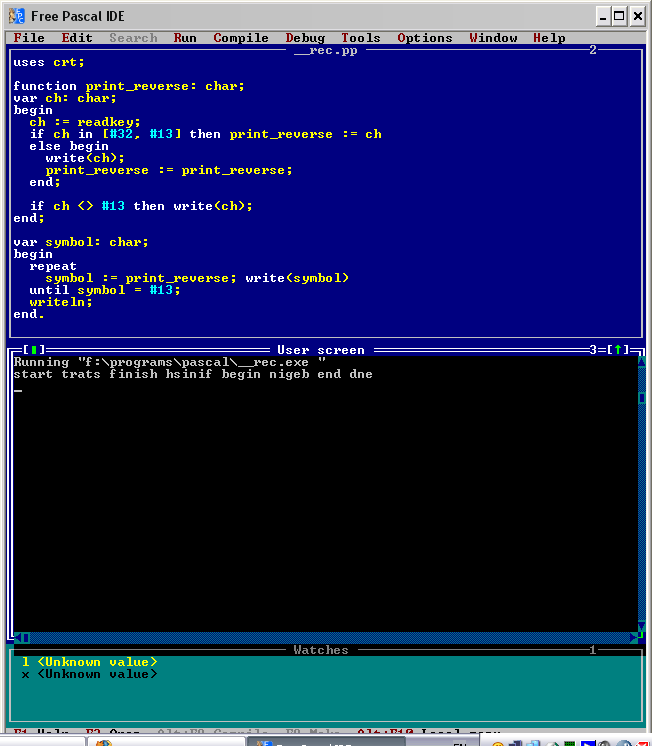Screen dimensions: 652x746
Task: Click right arrow of User screen horizontal scrollbar
Action: 633,637
